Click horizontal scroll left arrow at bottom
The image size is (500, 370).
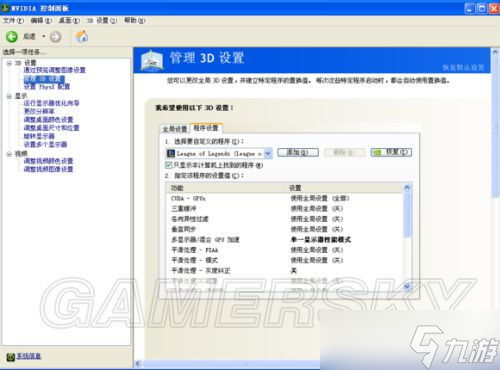pyautogui.click(x=138, y=364)
